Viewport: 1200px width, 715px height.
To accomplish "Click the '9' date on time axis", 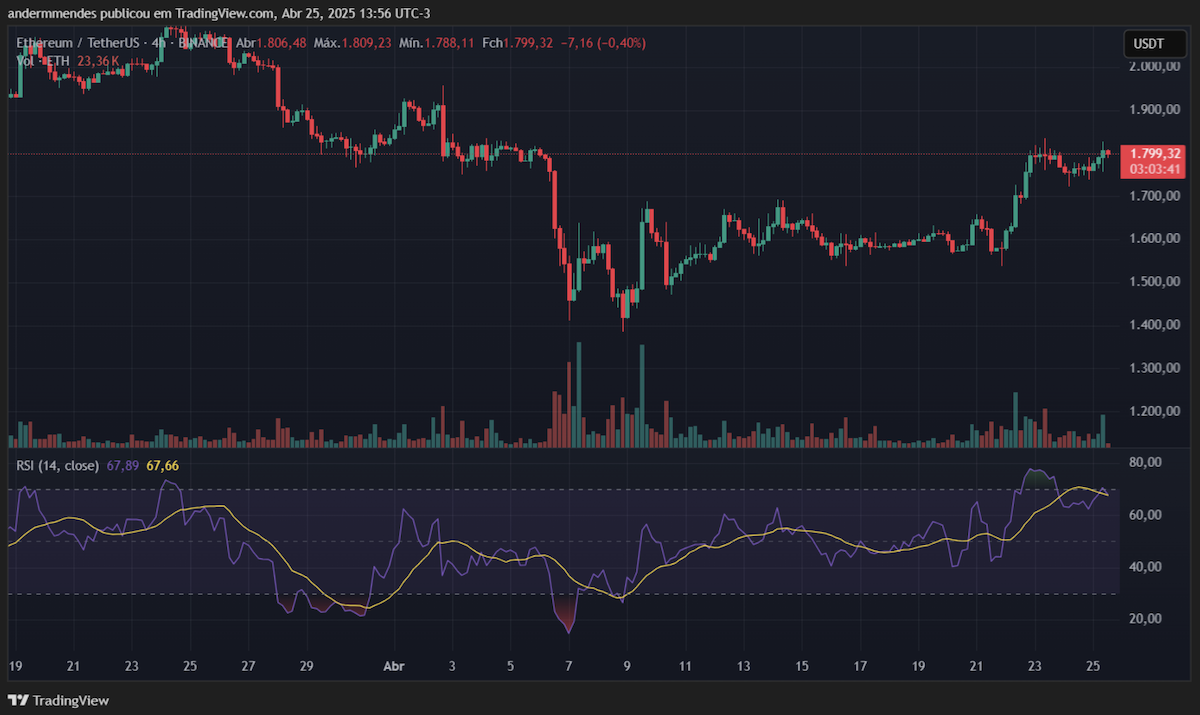I will click(x=627, y=666).
